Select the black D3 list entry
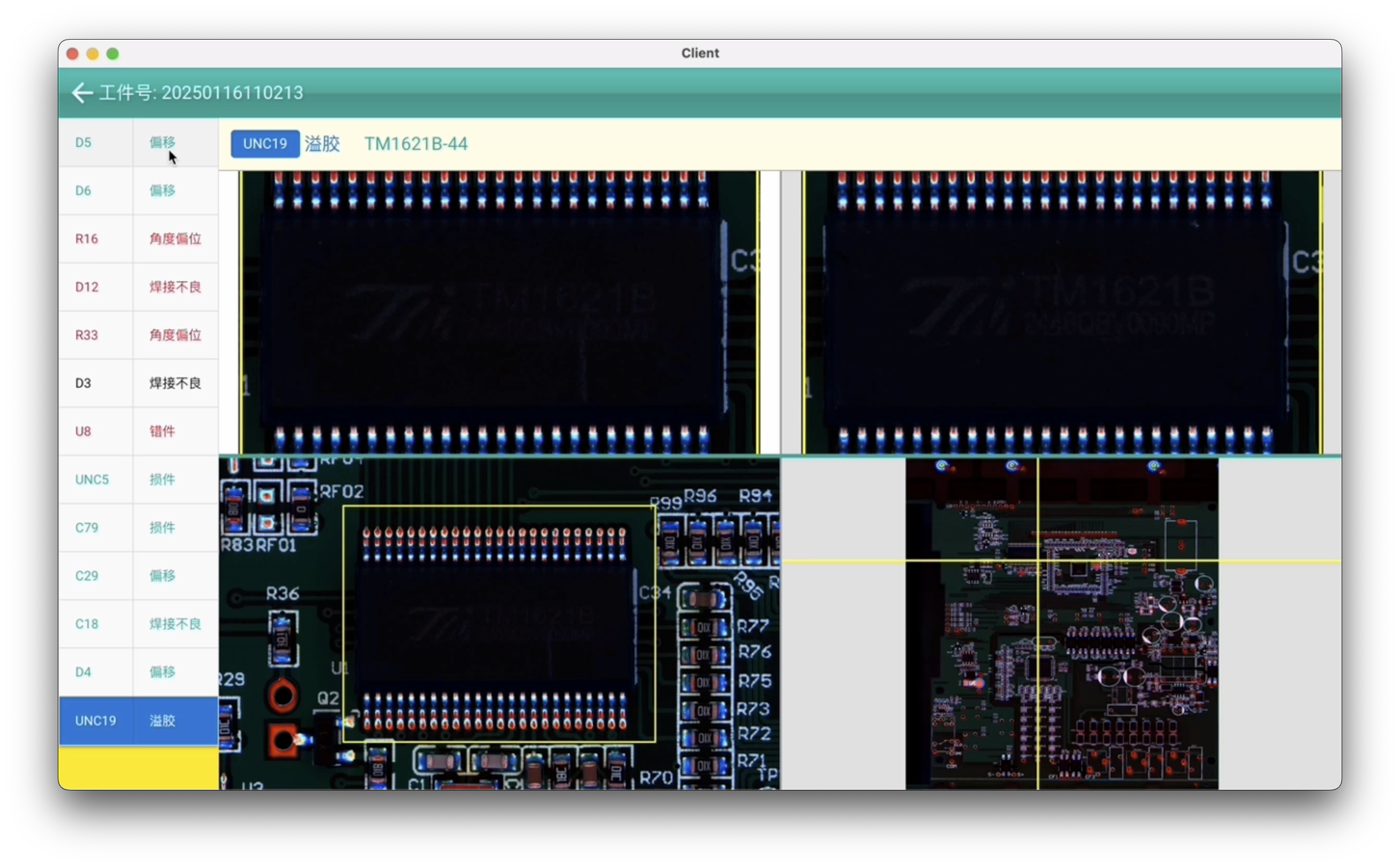The width and height of the screenshot is (1400, 867). point(137,383)
